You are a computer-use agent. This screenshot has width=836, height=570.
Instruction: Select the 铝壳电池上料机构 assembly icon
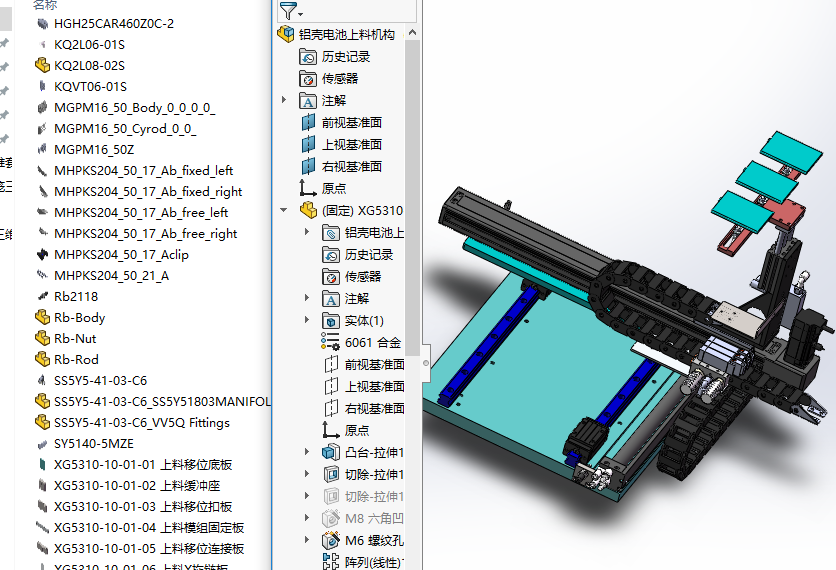(x=286, y=35)
